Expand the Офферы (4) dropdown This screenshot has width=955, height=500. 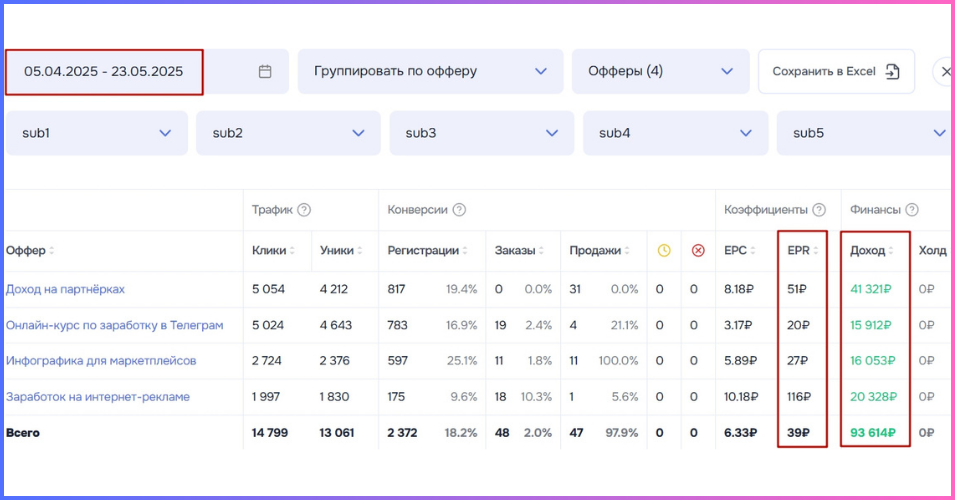[x=661, y=71]
